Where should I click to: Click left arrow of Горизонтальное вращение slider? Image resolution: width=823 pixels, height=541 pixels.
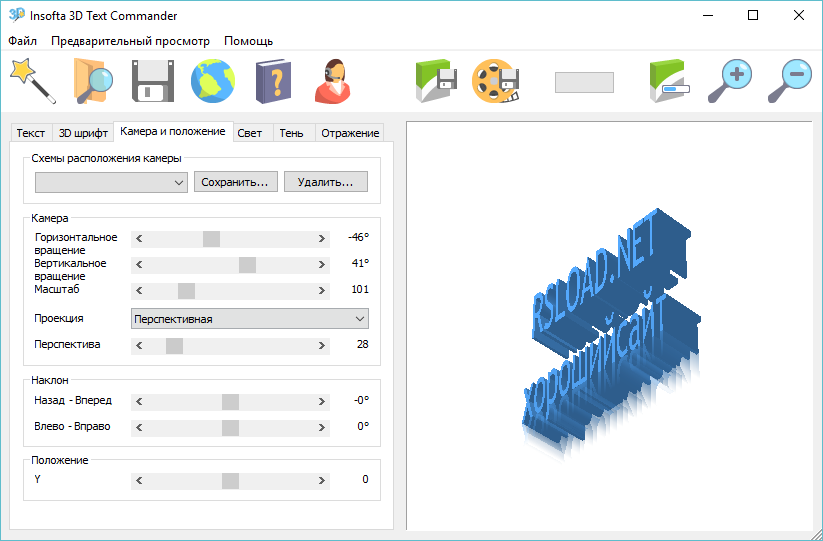(139, 239)
